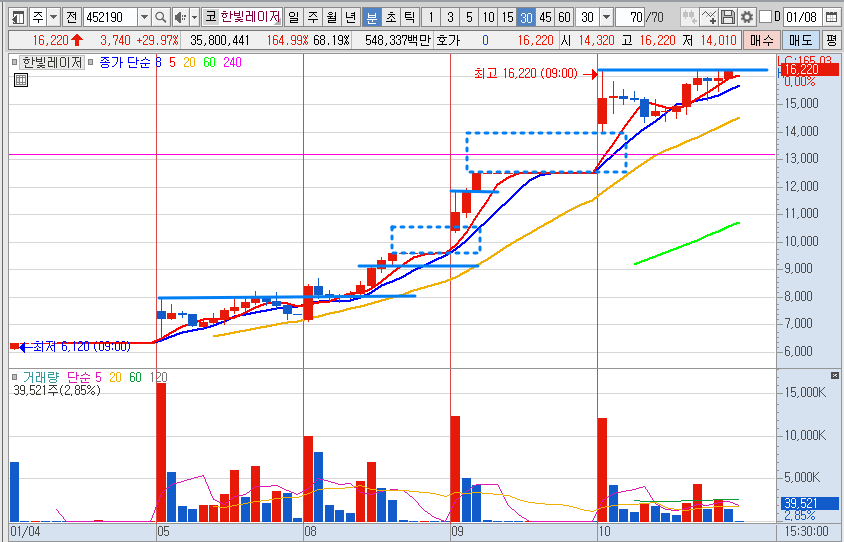The height and width of the screenshot is (542, 844).
Task: Click the stock code field 452190
Action: pos(110,17)
